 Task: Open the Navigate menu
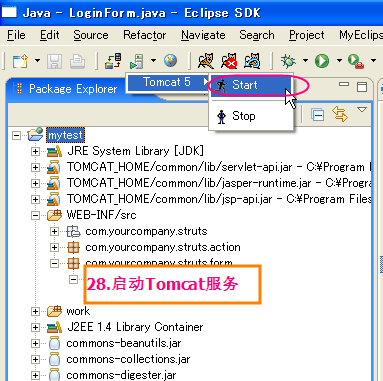click(x=203, y=35)
